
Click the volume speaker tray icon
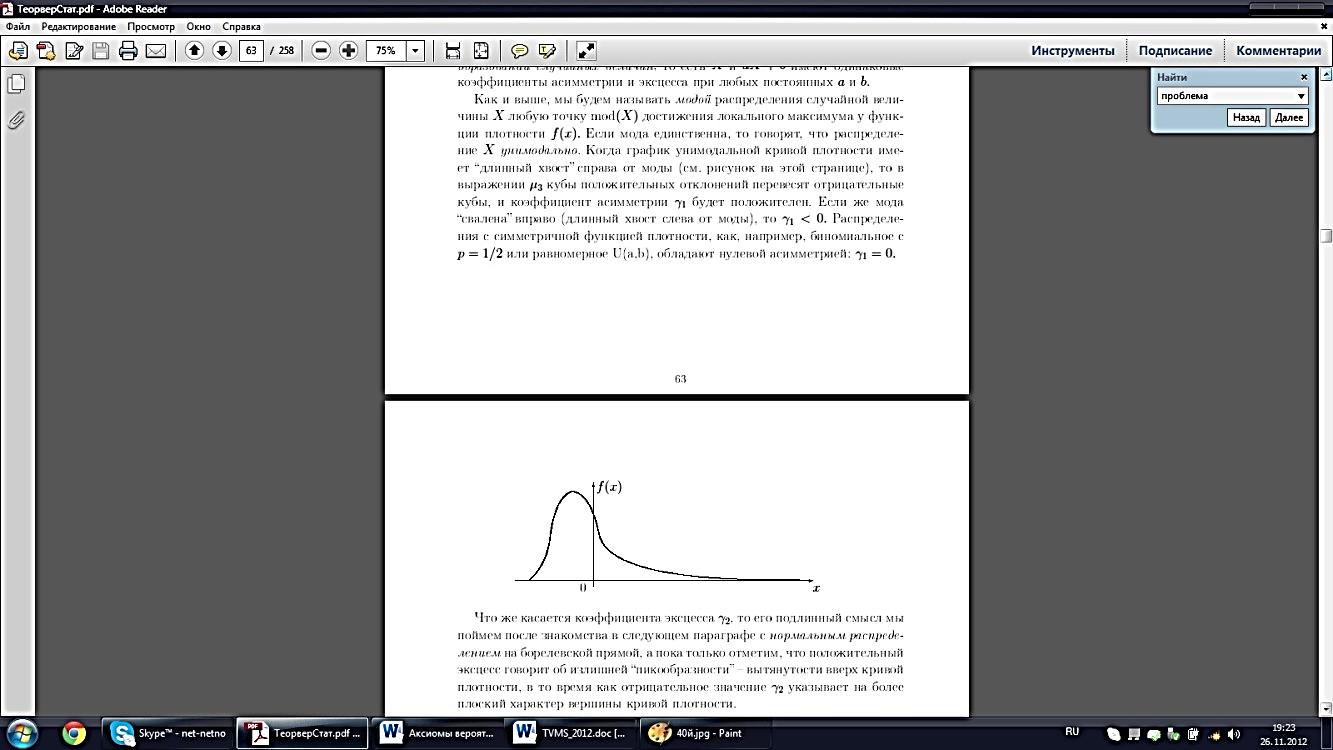coord(1233,734)
